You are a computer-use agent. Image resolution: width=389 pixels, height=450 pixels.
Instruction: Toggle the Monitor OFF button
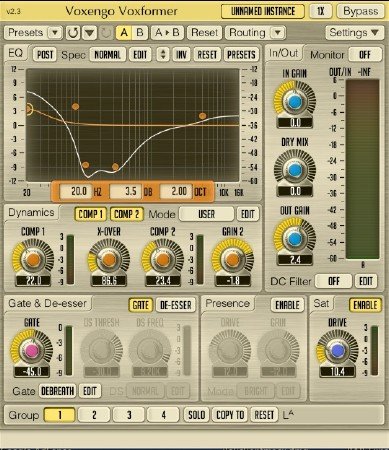tap(365, 54)
